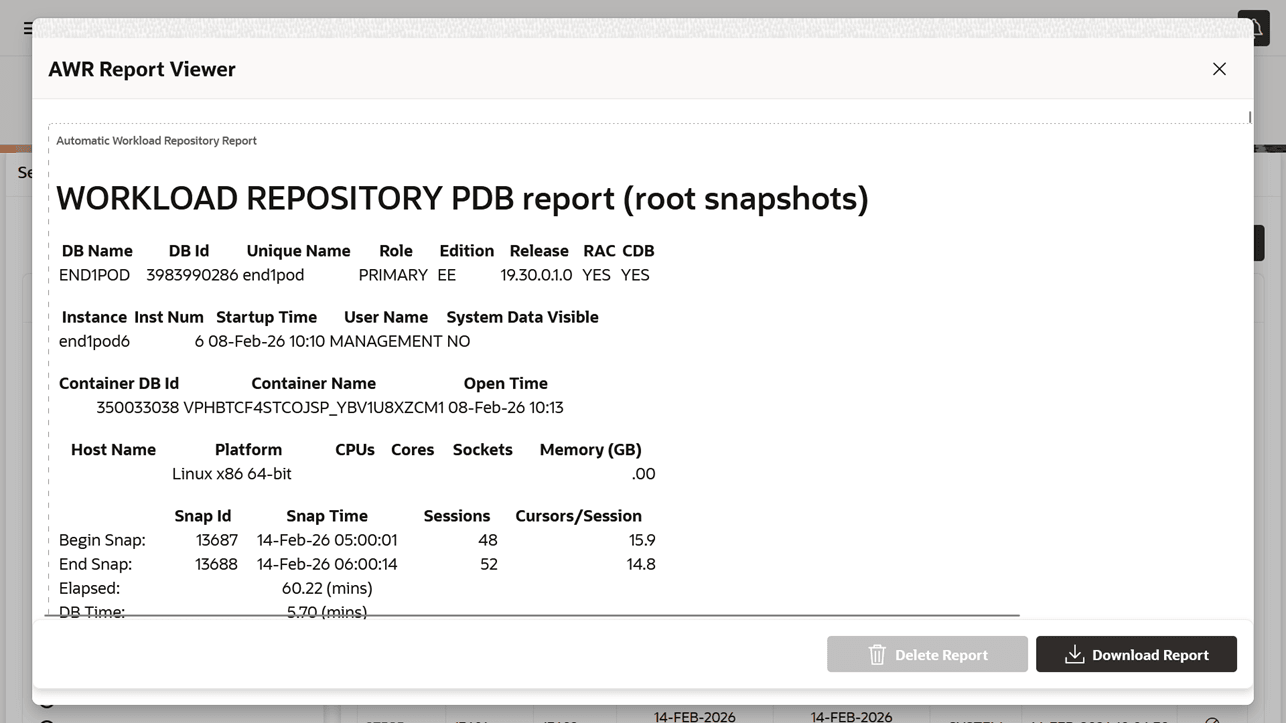
Task: Click the Download Report button
Action: 1136,654
